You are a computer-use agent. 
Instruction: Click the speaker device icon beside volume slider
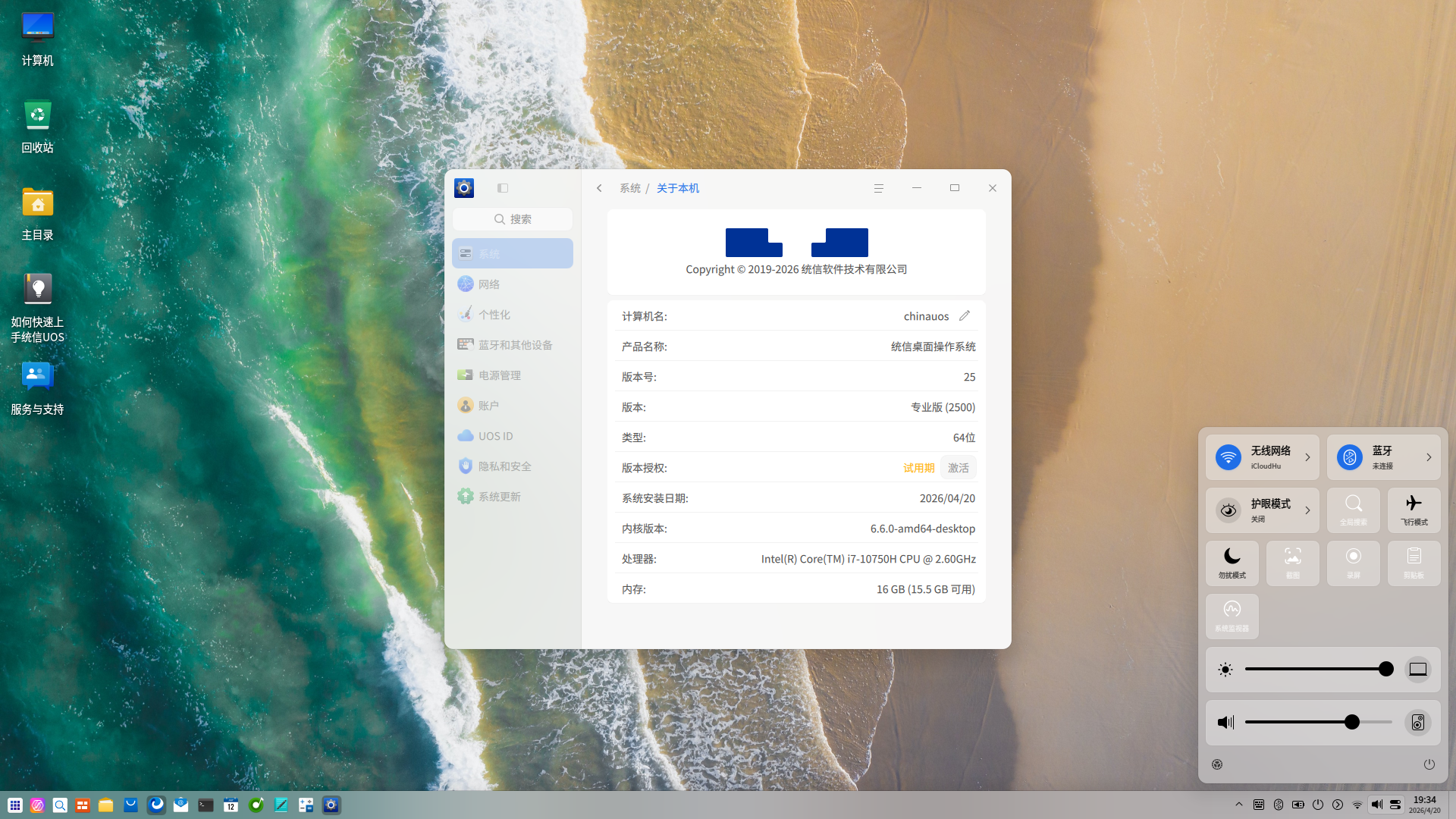[1418, 722]
